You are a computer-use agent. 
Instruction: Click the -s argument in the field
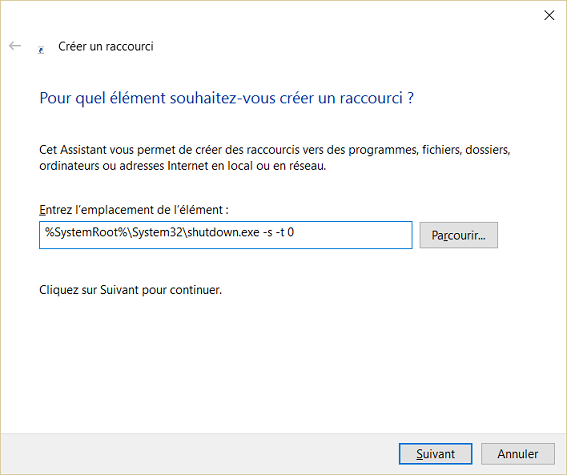tap(268, 232)
